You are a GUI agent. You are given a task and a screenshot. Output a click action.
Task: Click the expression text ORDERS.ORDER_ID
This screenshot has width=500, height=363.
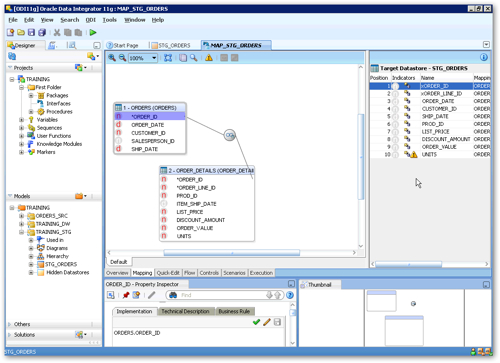(x=137, y=333)
